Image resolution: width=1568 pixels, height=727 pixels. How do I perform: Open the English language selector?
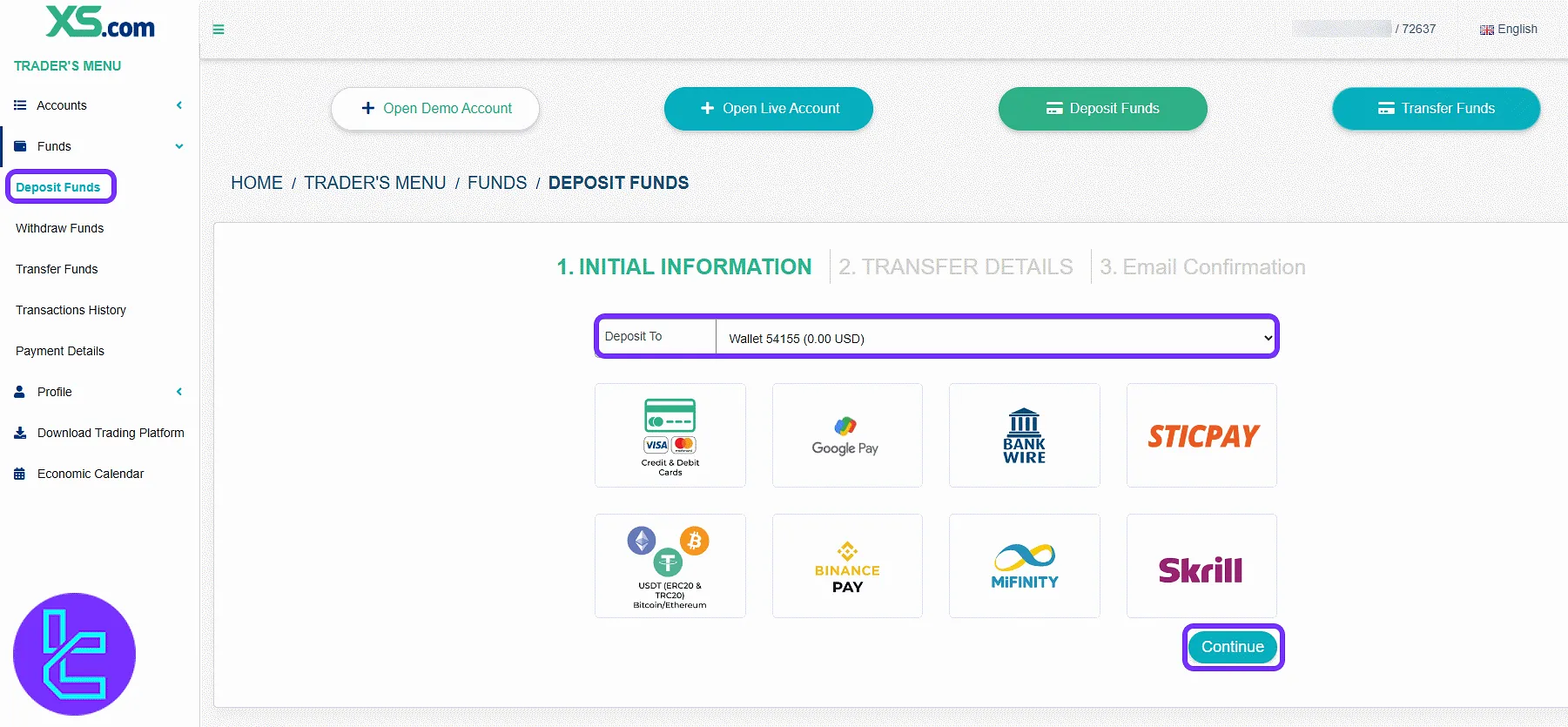1509,30
